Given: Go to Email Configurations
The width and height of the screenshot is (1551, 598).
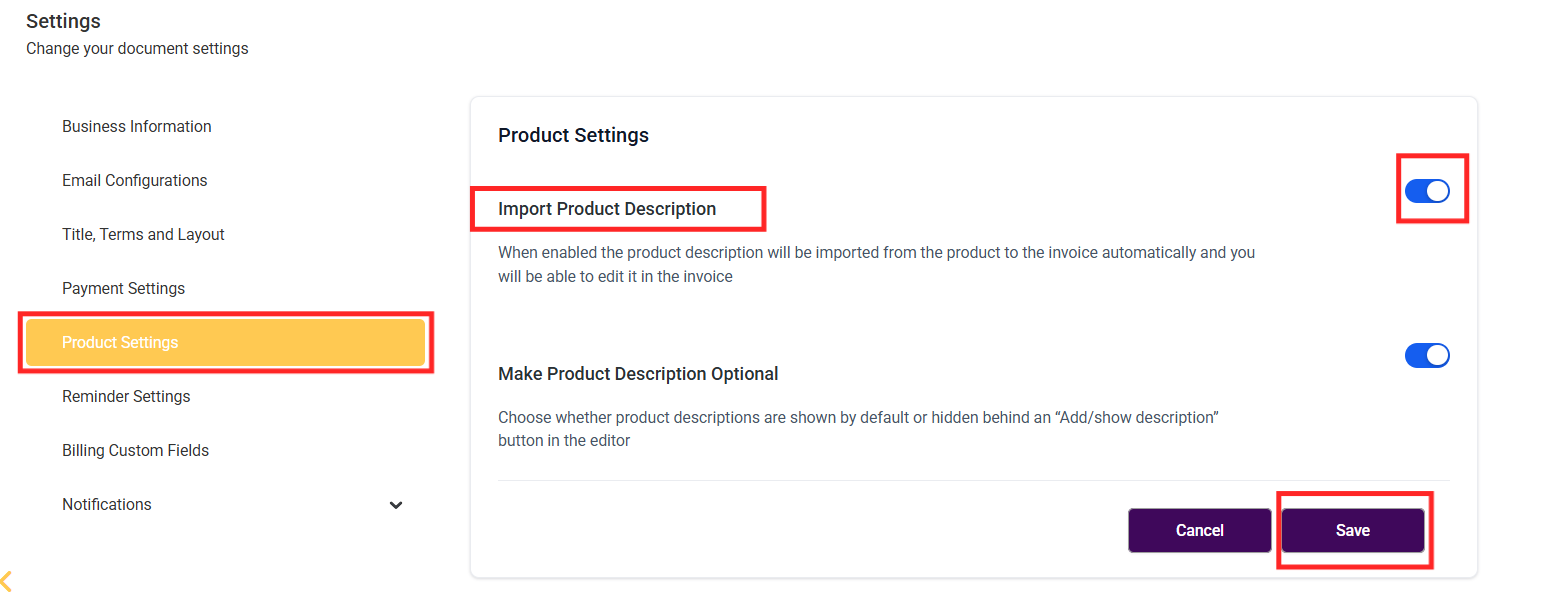Looking at the screenshot, I should click(x=135, y=181).
